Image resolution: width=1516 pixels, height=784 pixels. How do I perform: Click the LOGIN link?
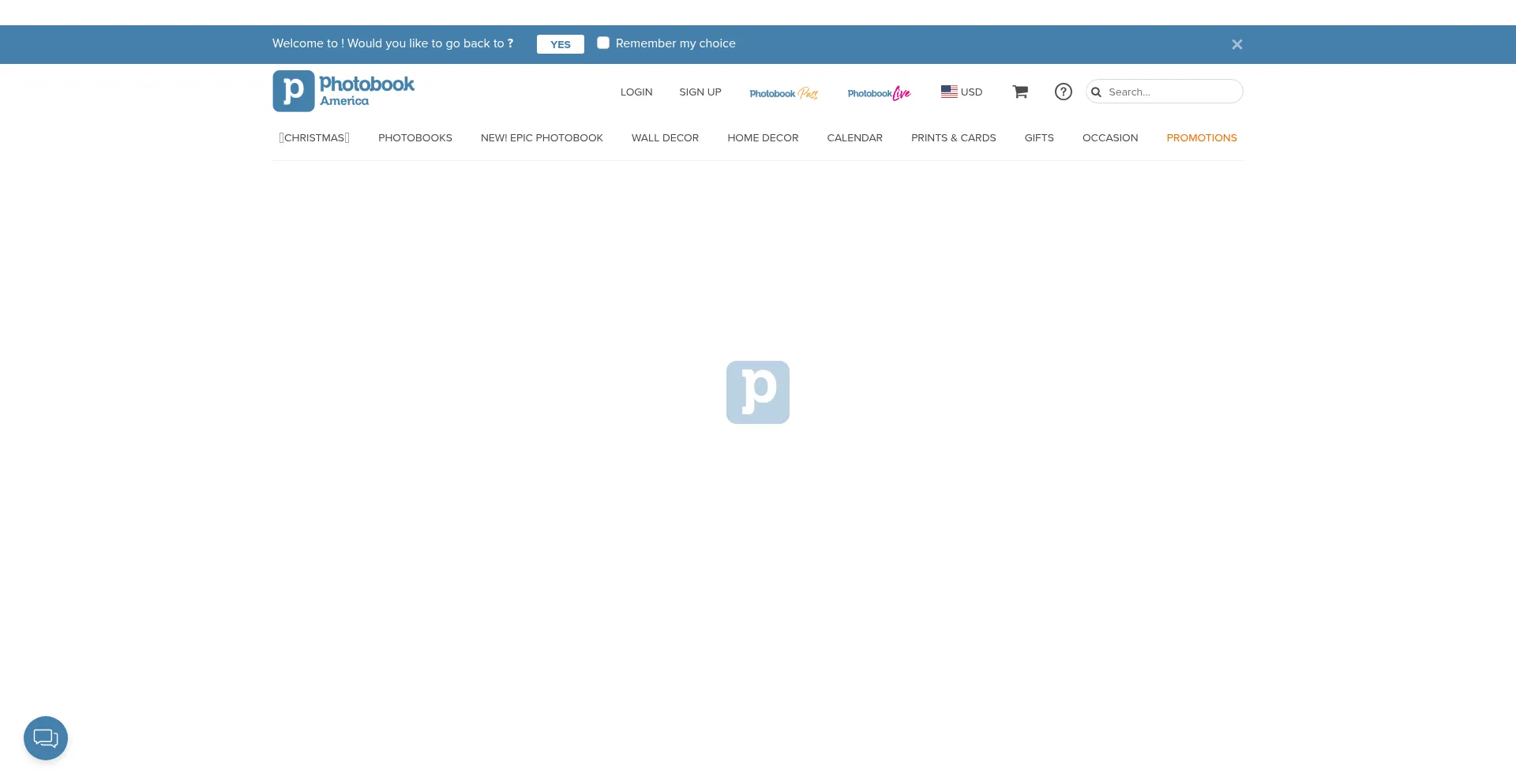[636, 92]
